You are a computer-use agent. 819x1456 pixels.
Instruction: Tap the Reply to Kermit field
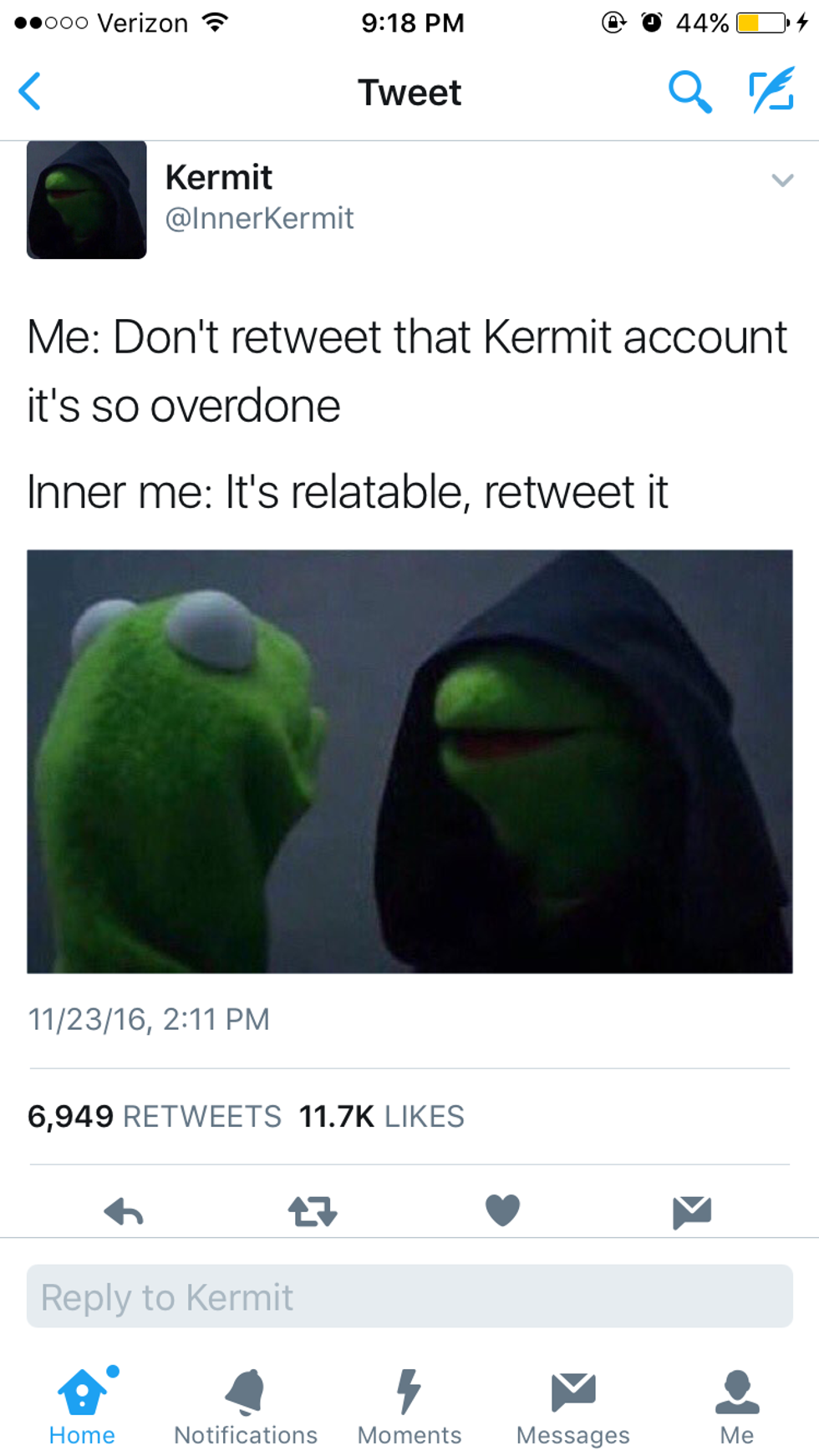click(x=409, y=1296)
